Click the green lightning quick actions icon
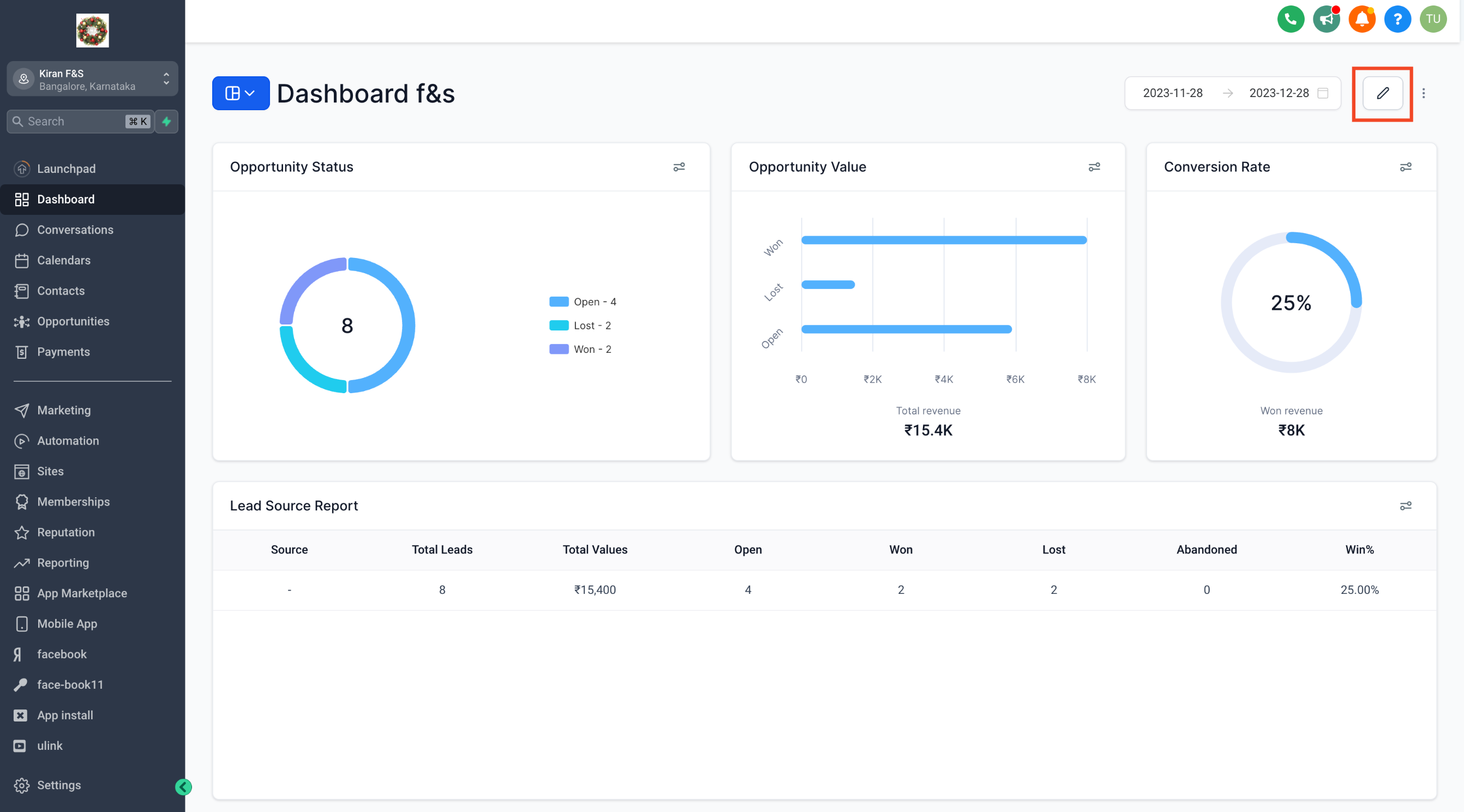The height and width of the screenshot is (812, 1464). point(166,122)
